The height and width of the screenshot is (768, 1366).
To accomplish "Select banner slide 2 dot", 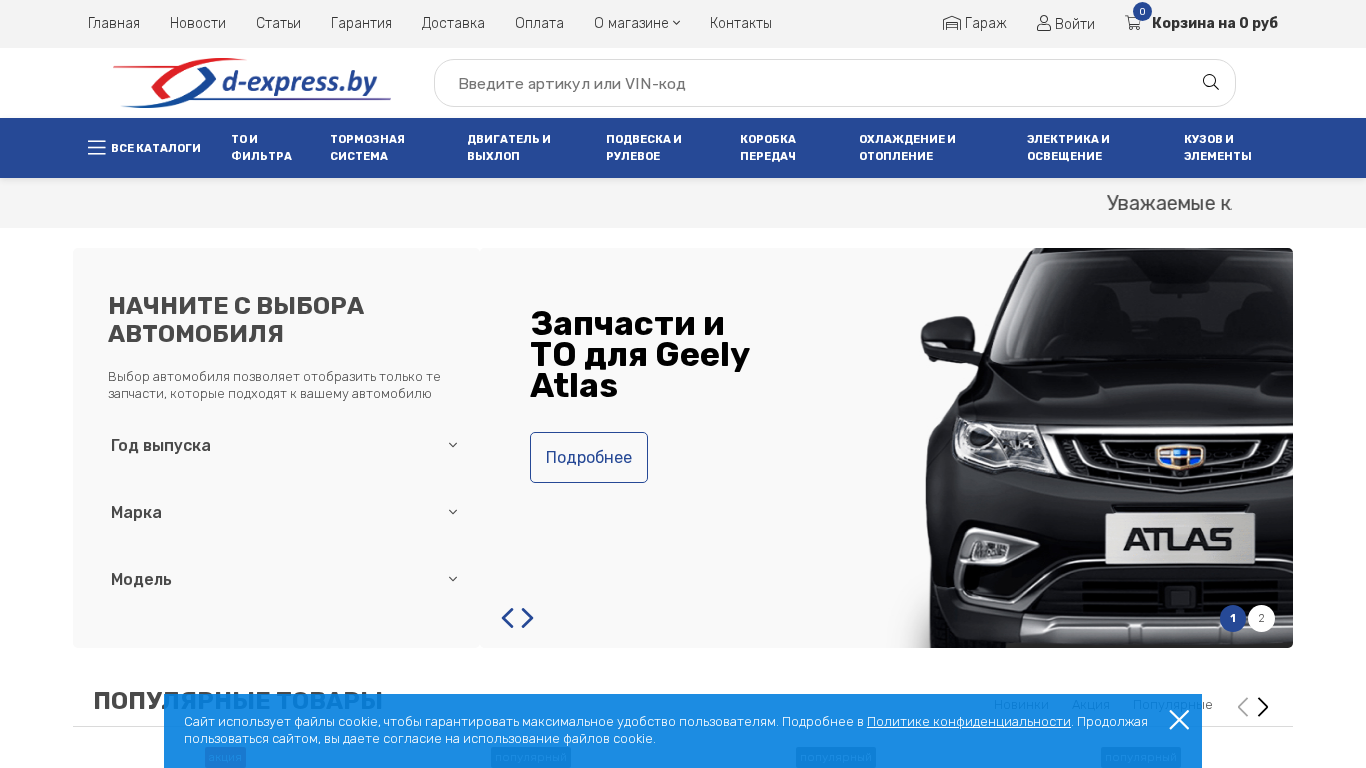I will [1261, 618].
